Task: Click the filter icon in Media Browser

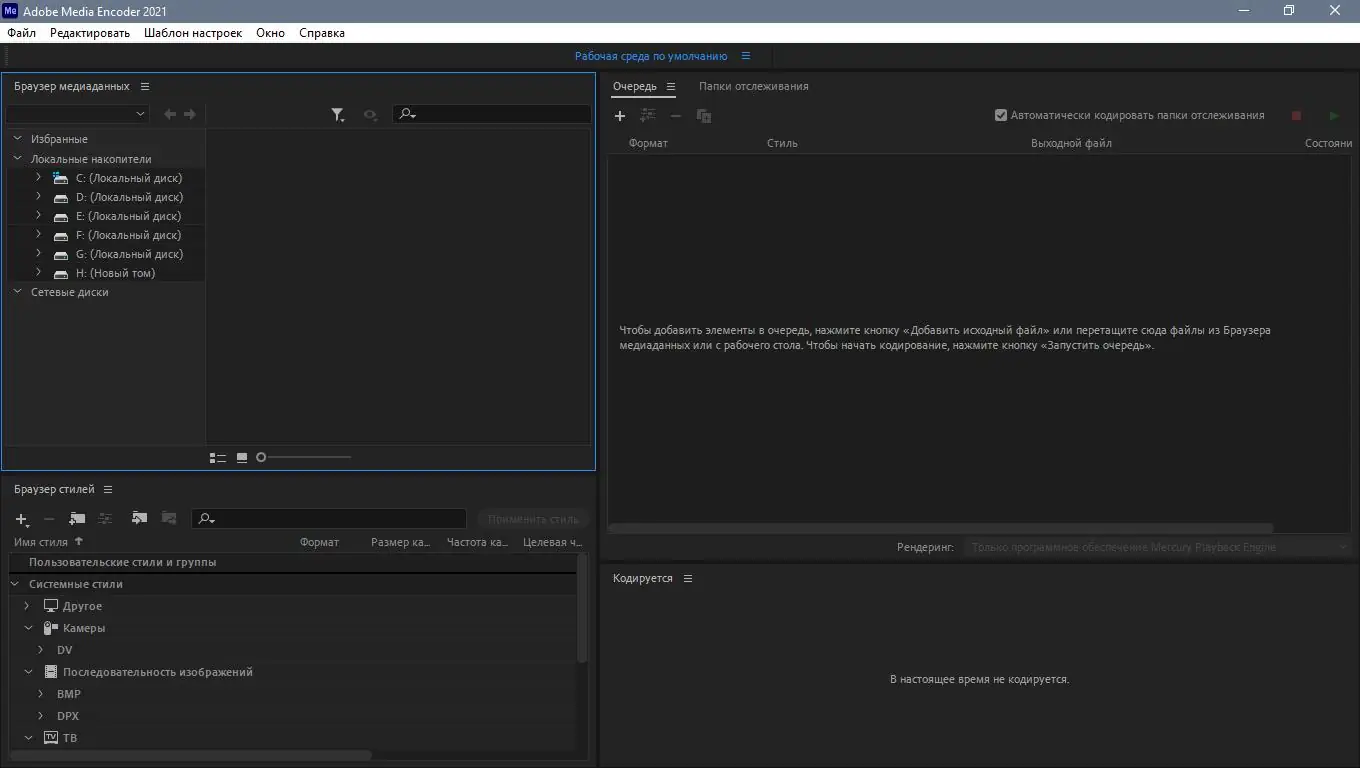Action: pos(338,114)
